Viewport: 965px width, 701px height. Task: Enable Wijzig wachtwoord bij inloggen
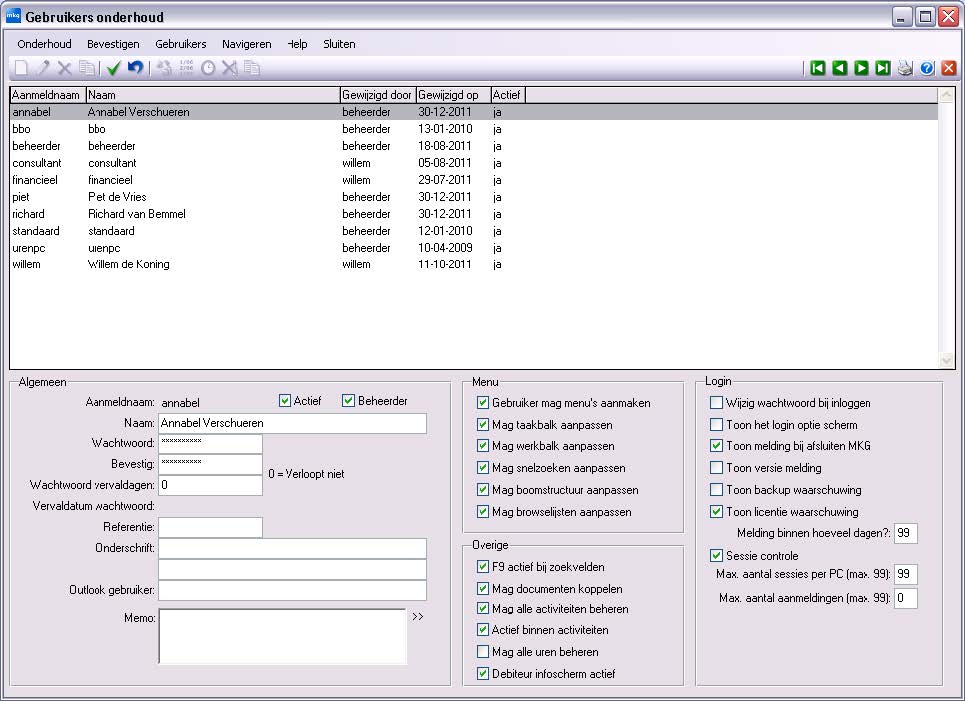(x=716, y=403)
